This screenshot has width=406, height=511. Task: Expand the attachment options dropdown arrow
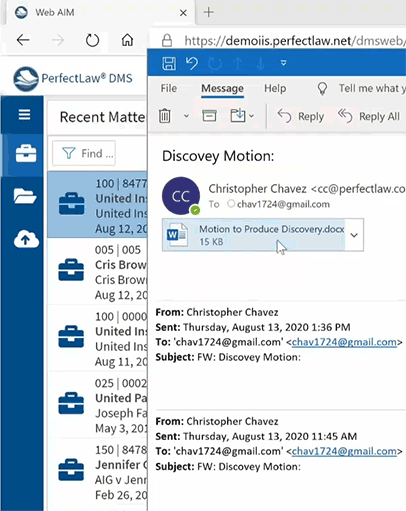[x=354, y=235]
